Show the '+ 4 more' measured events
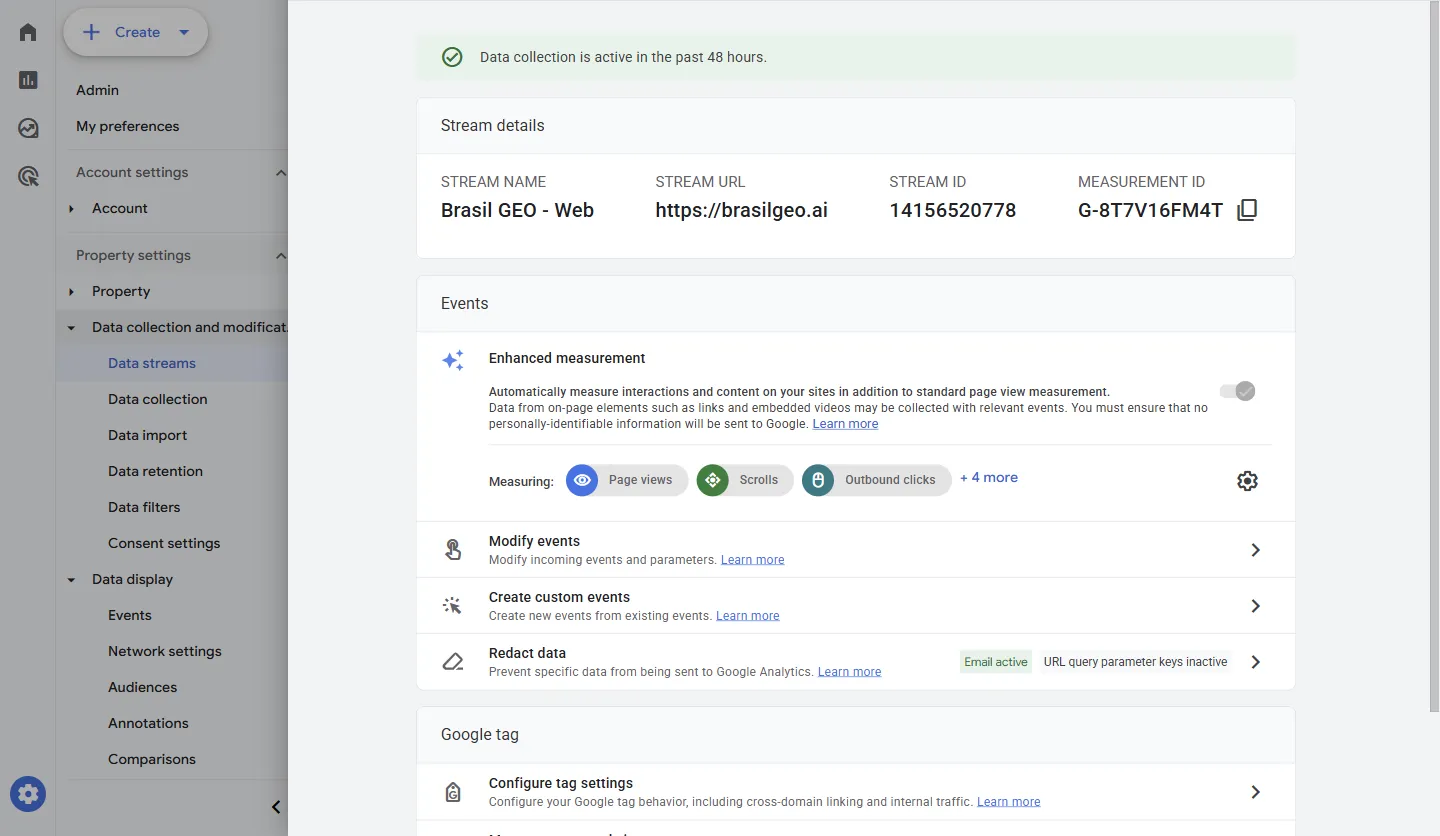This screenshot has width=1440, height=836. click(x=989, y=478)
